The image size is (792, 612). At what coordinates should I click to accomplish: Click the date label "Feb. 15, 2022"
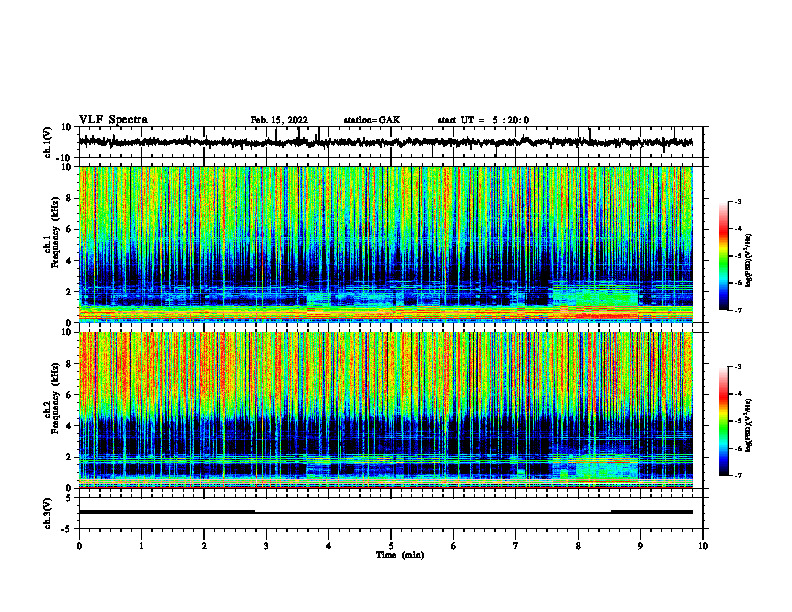[x=279, y=120]
